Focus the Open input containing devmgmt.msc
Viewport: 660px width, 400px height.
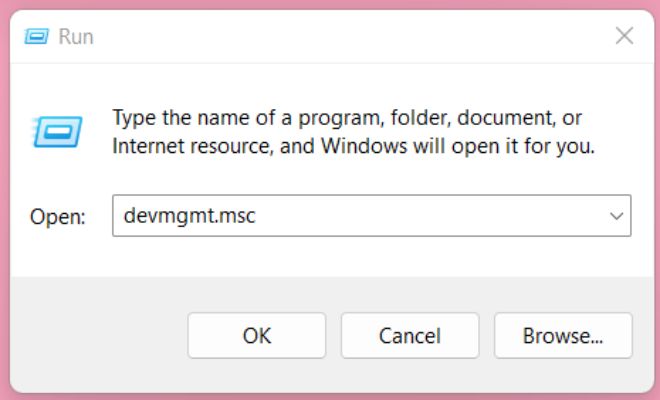[372, 216]
